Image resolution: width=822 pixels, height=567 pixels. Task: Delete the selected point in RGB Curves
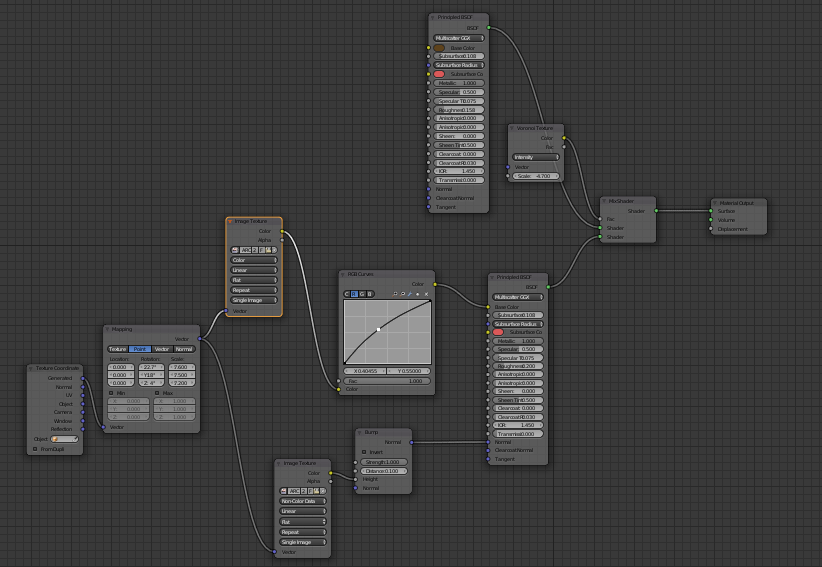pyautogui.click(x=426, y=294)
